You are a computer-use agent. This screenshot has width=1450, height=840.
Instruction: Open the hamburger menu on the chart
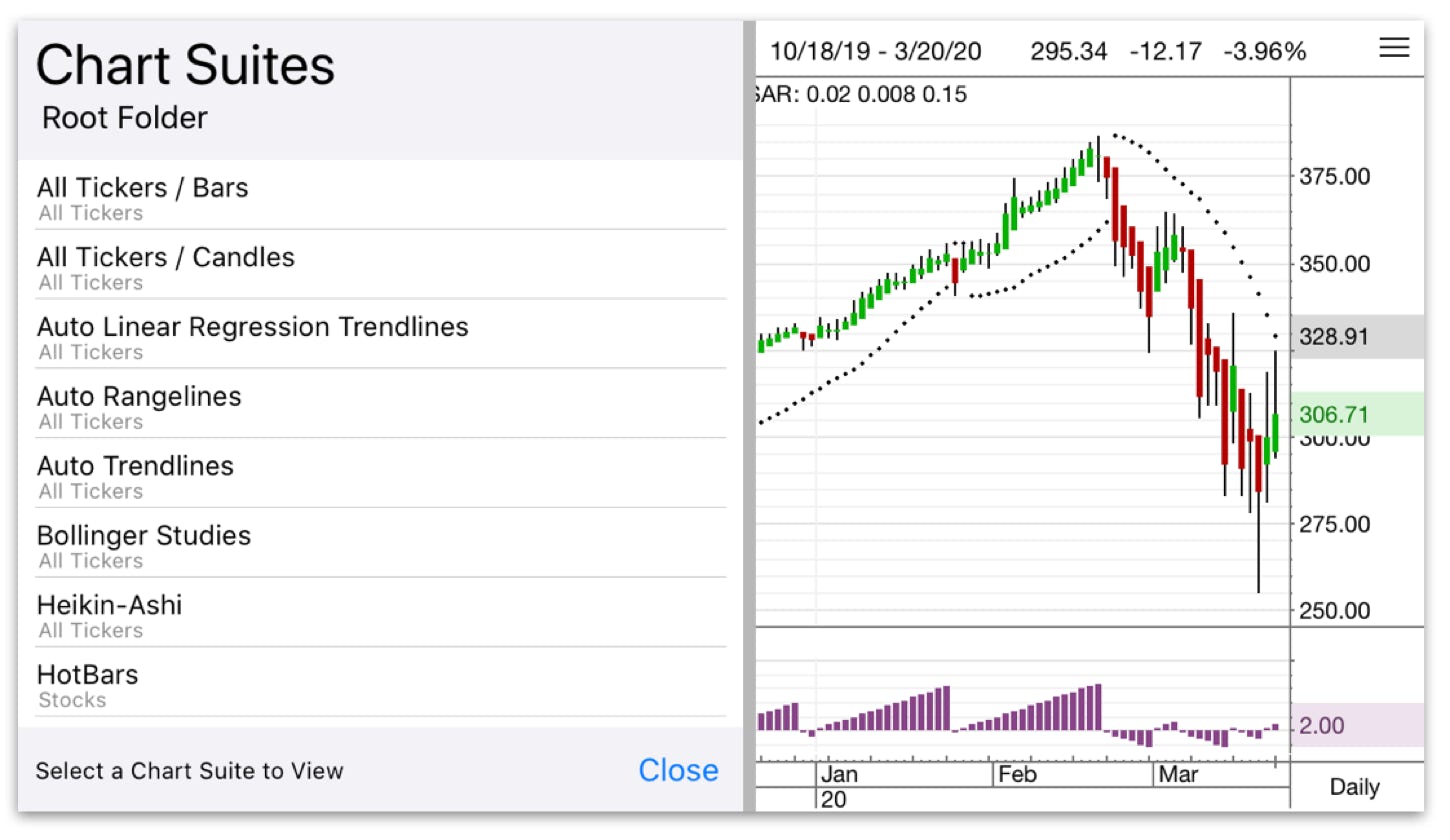(x=1394, y=48)
